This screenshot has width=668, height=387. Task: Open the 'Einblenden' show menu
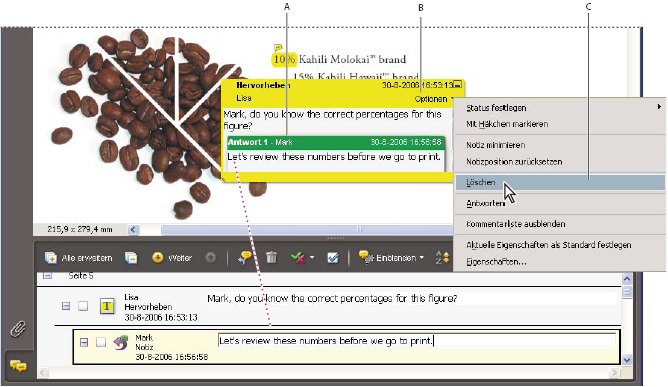coord(392,257)
